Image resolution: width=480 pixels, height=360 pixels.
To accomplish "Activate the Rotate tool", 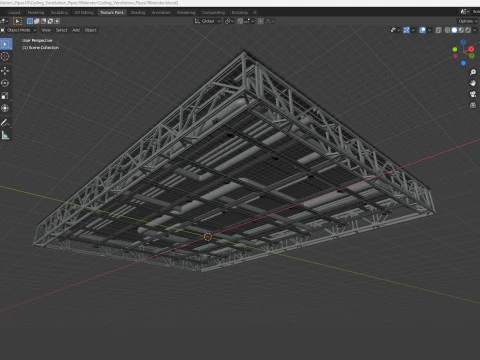I will pos(5,83).
